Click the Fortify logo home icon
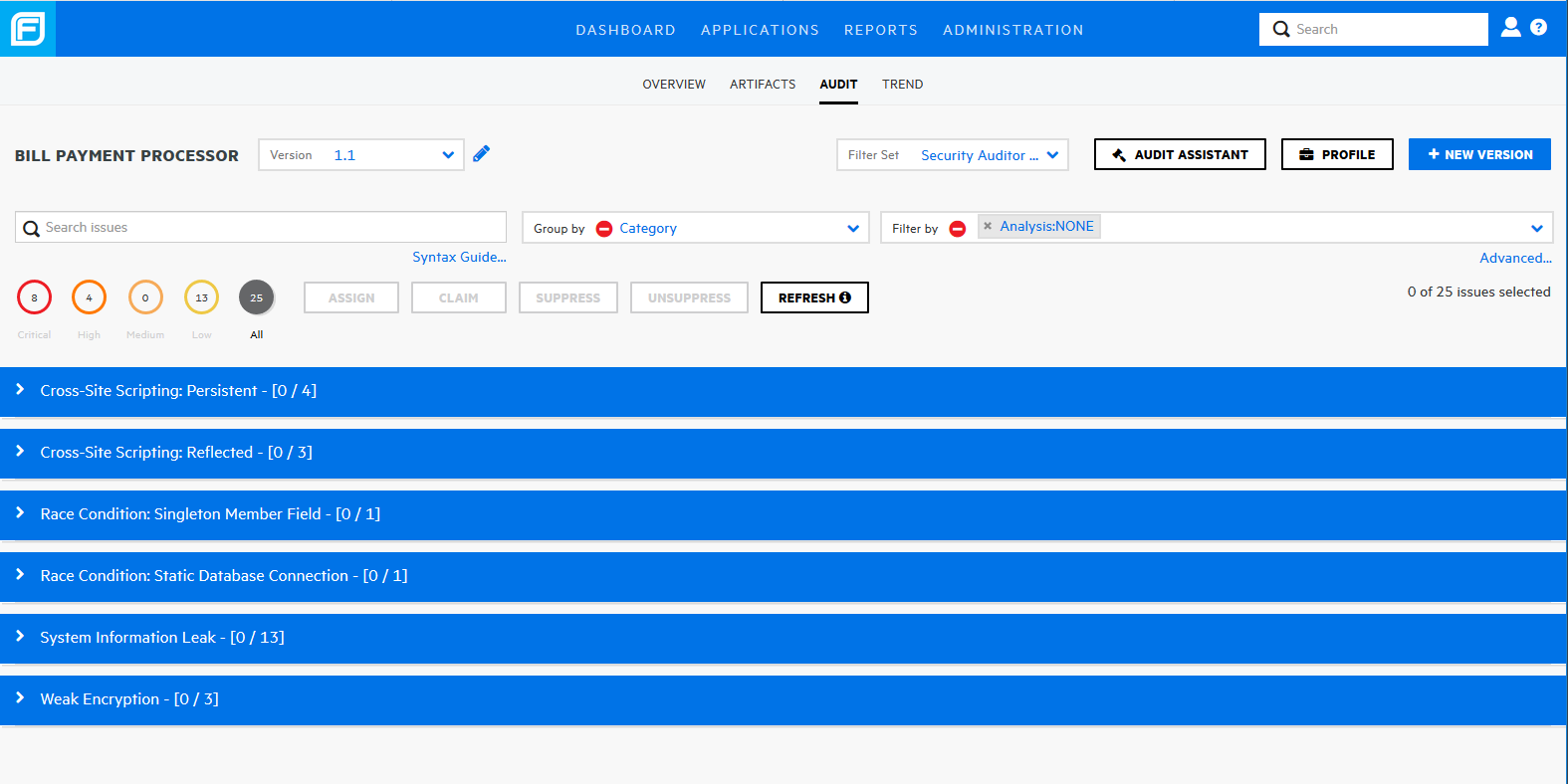Viewport: 1568px width, 784px height. (28, 29)
